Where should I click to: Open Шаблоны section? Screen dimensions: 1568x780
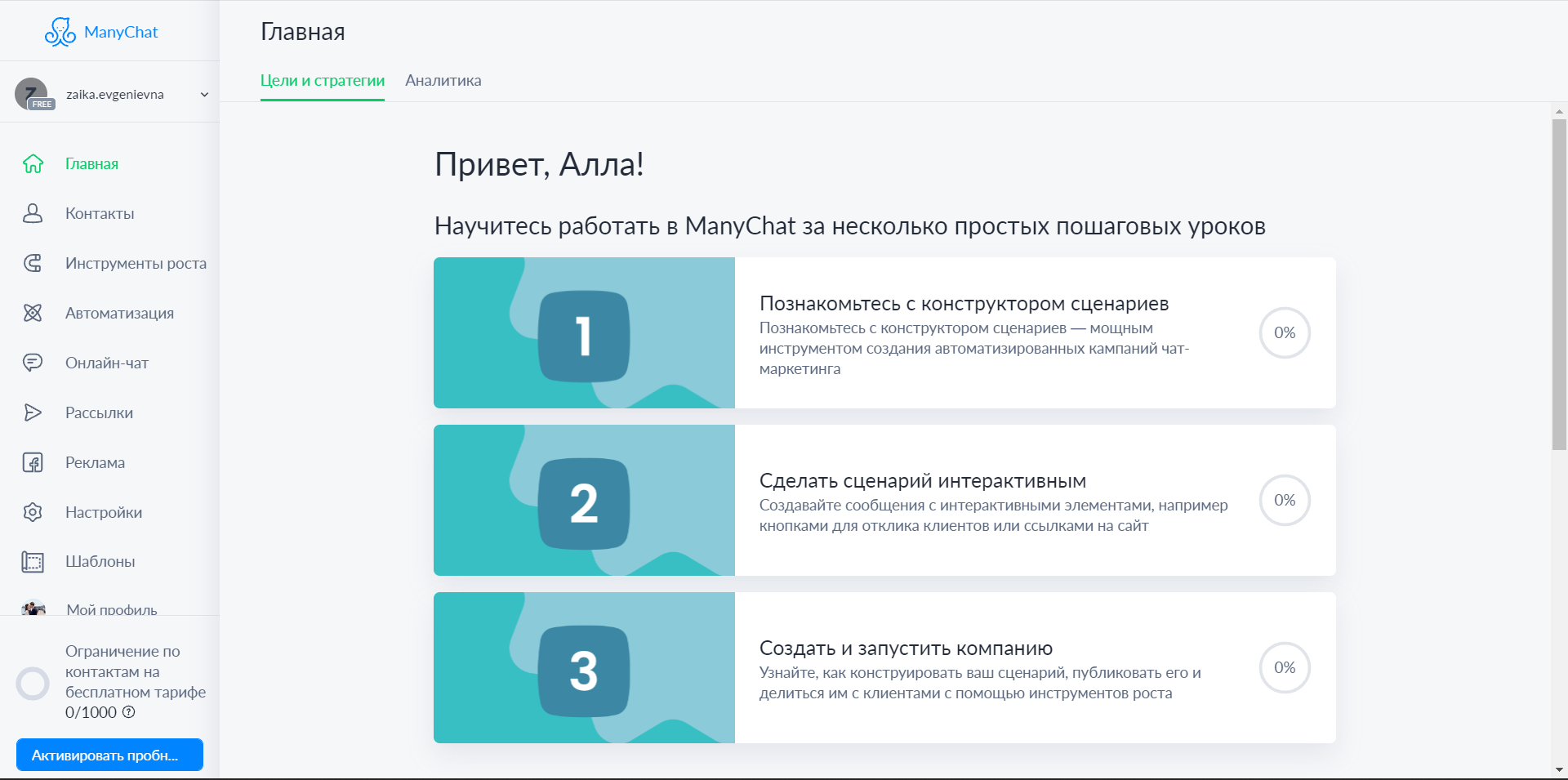pyautogui.click(x=100, y=562)
